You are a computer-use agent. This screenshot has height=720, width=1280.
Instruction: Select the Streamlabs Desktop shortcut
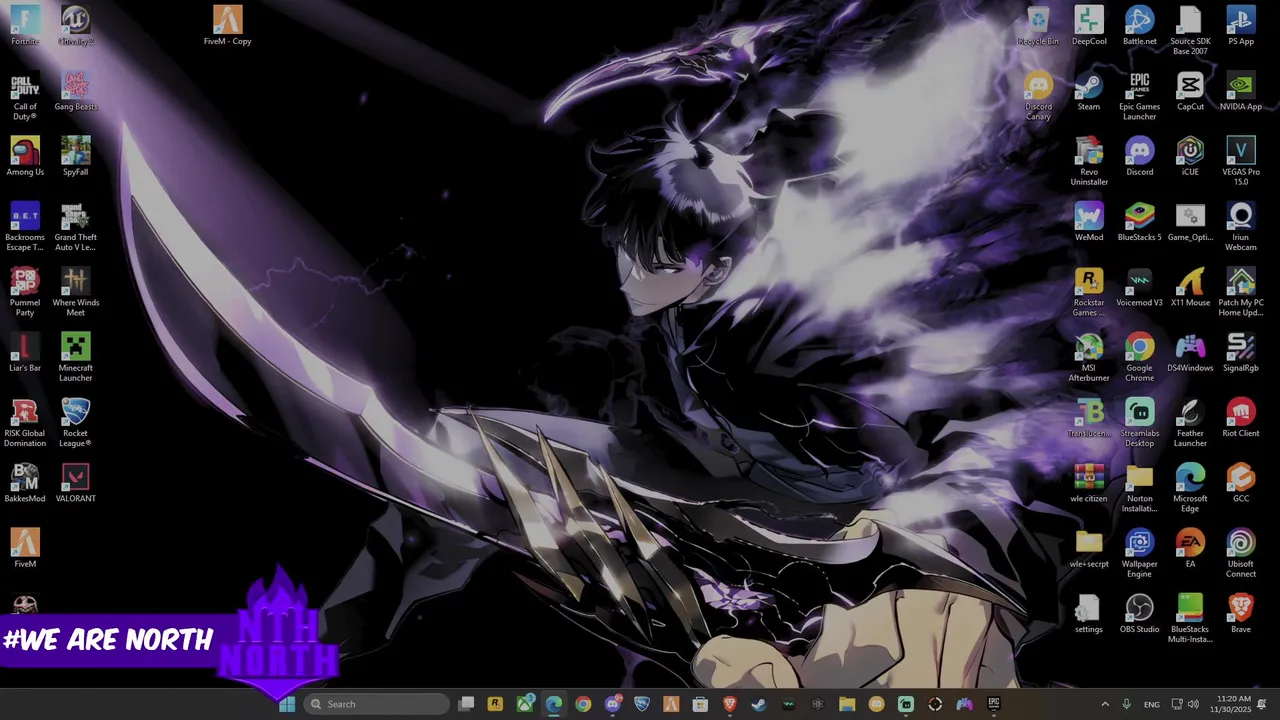pyautogui.click(x=1140, y=423)
